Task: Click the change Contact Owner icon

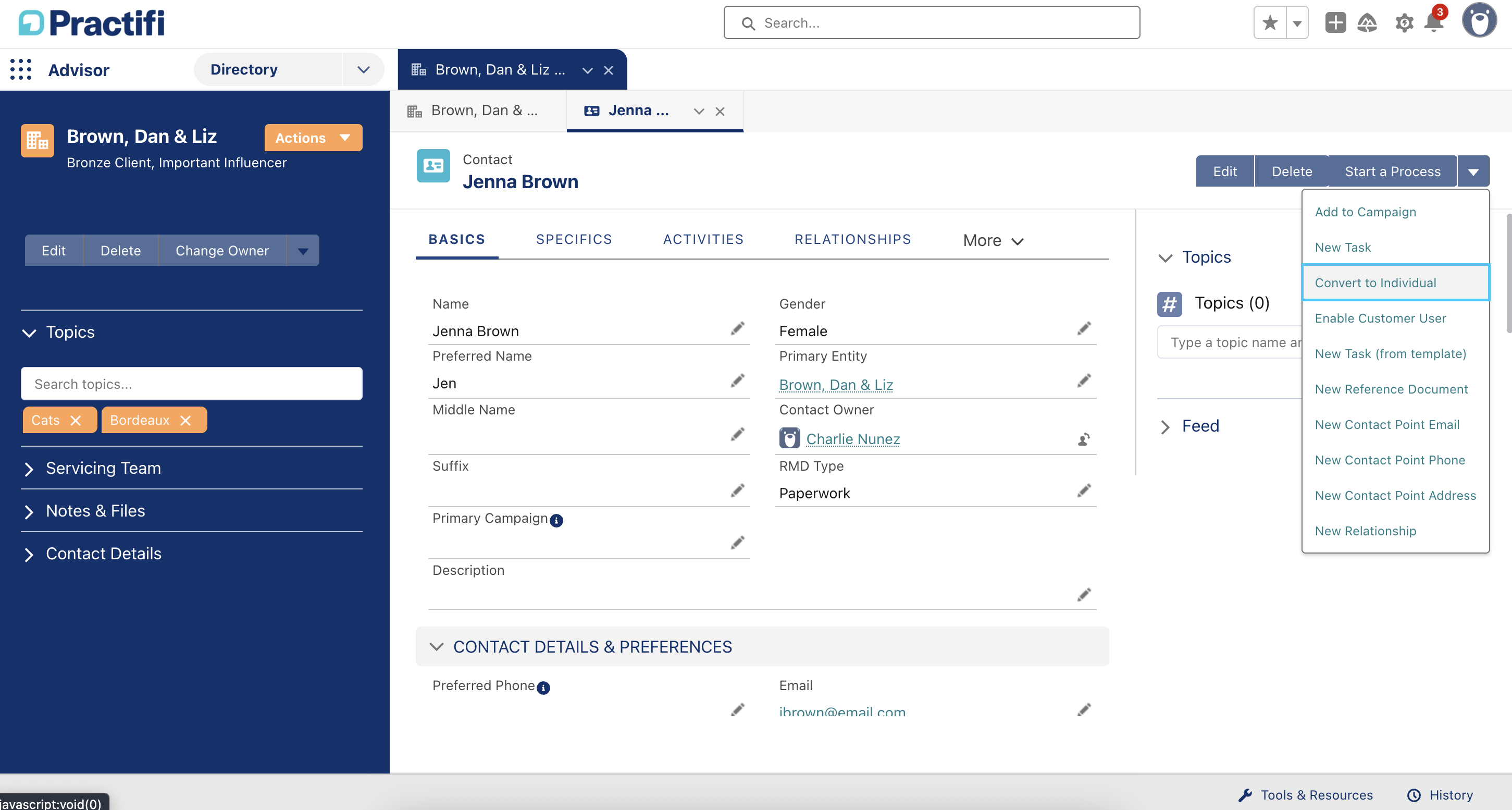Action: click(x=1084, y=439)
